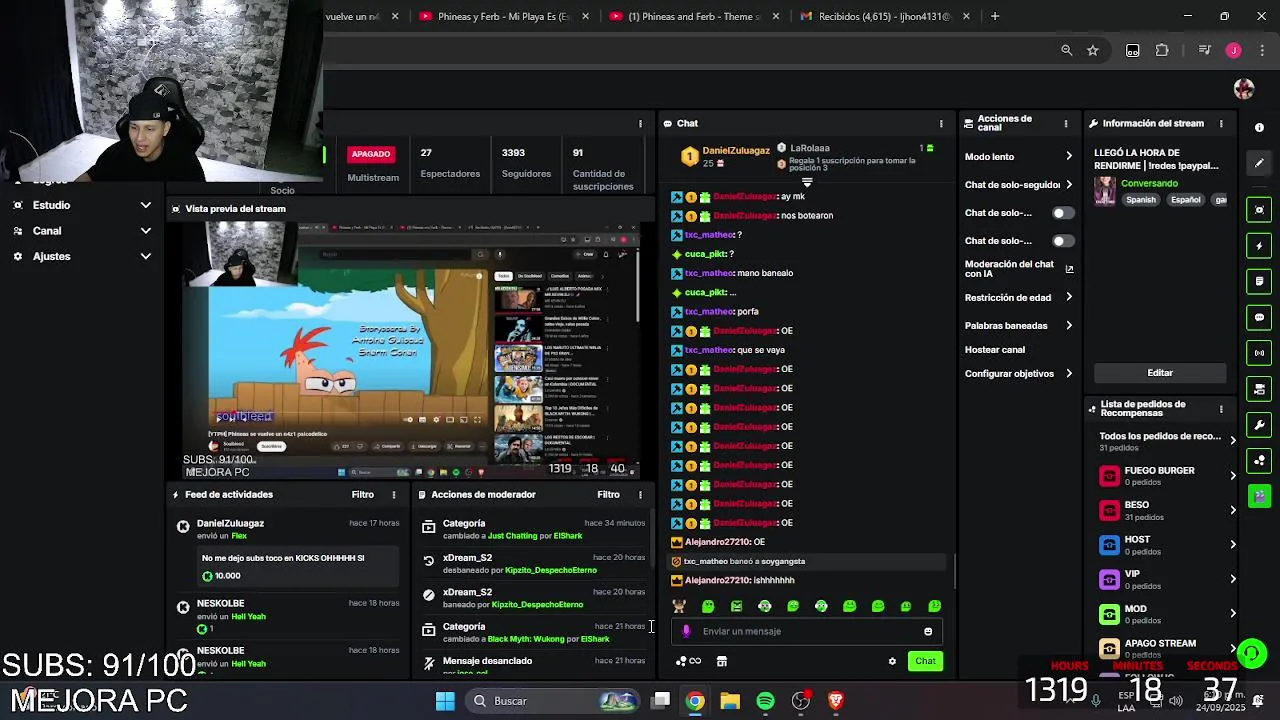Click the green headset support button
The width and height of the screenshot is (1280, 720).
point(1251,653)
